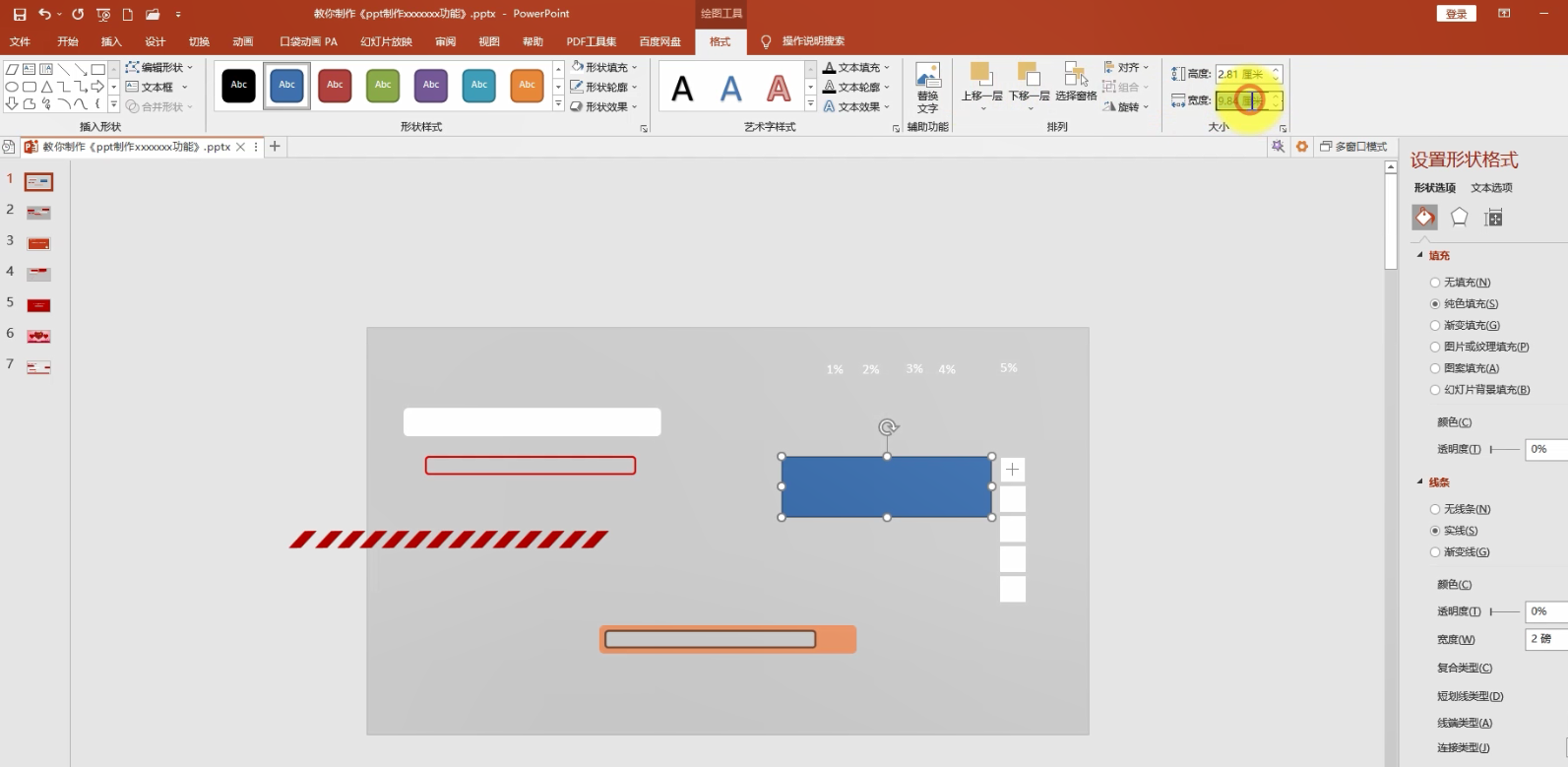Redo with the circular arrow icon
The width and height of the screenshot is (1568, 767).
pos(78,14)
